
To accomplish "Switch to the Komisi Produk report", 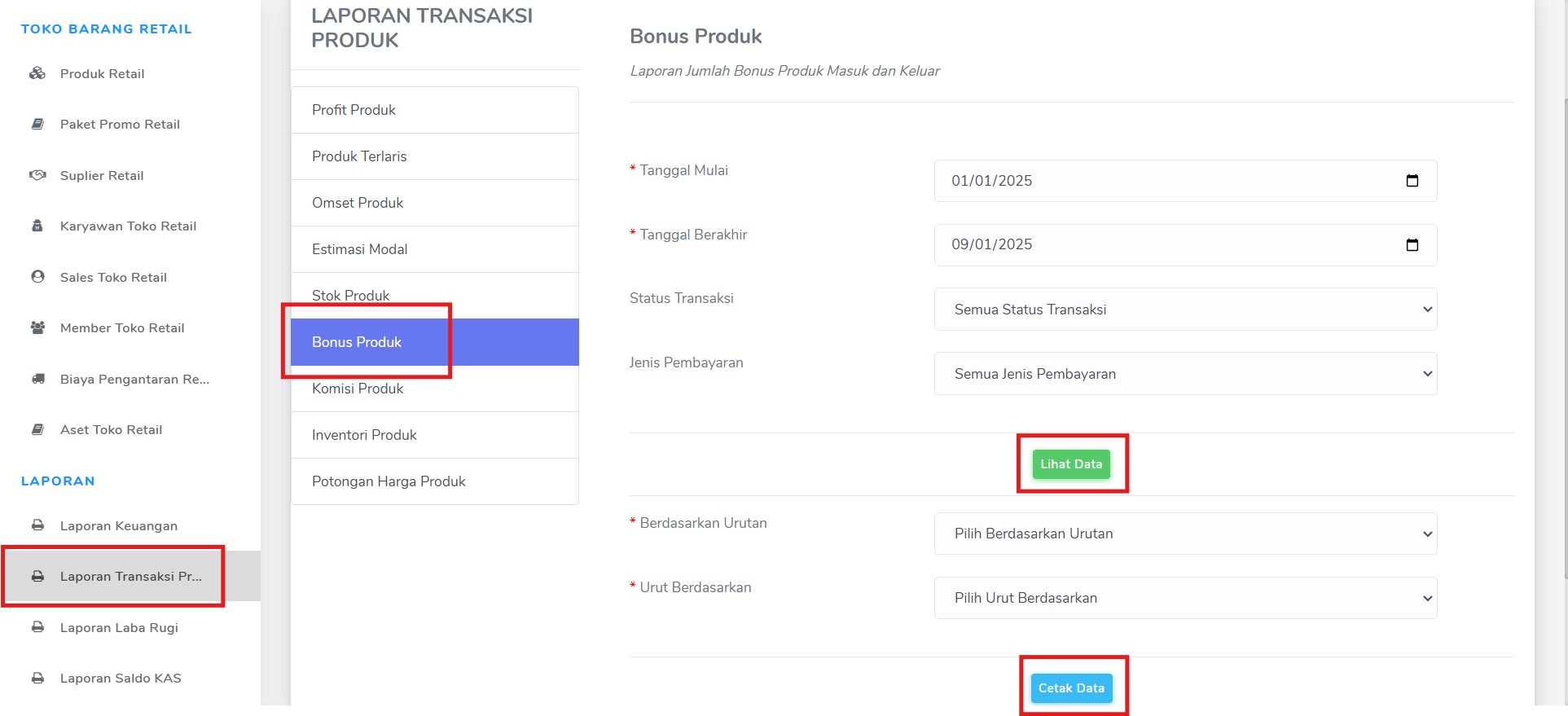I will [x=435, y=389].
